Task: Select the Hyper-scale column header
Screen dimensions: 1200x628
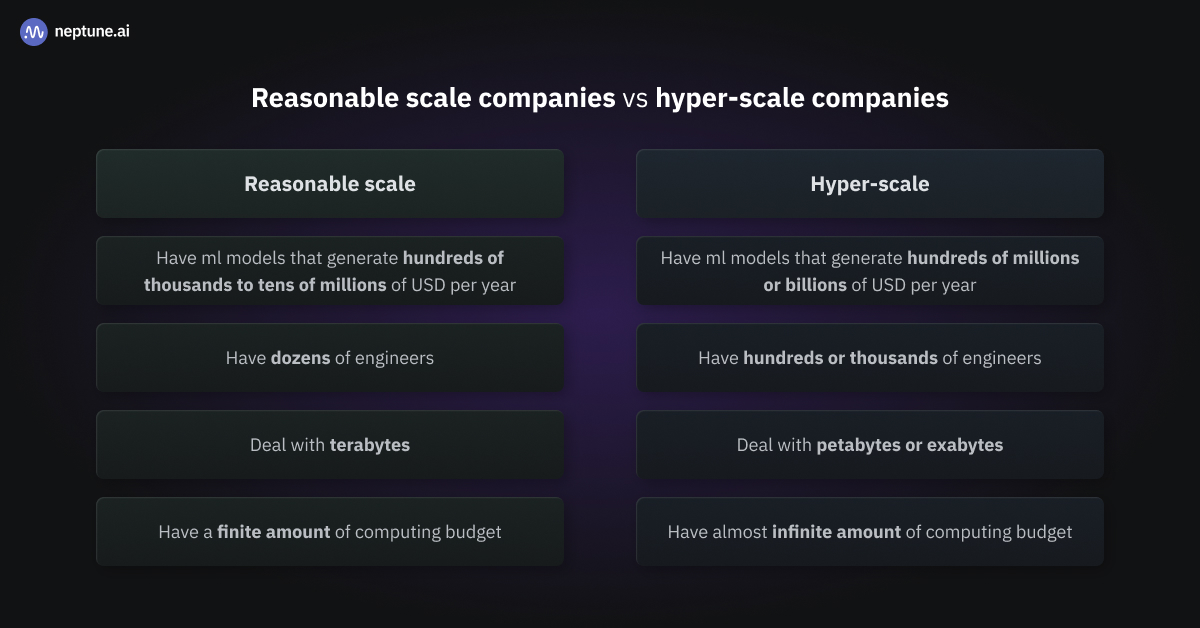Action: point(869,184)
